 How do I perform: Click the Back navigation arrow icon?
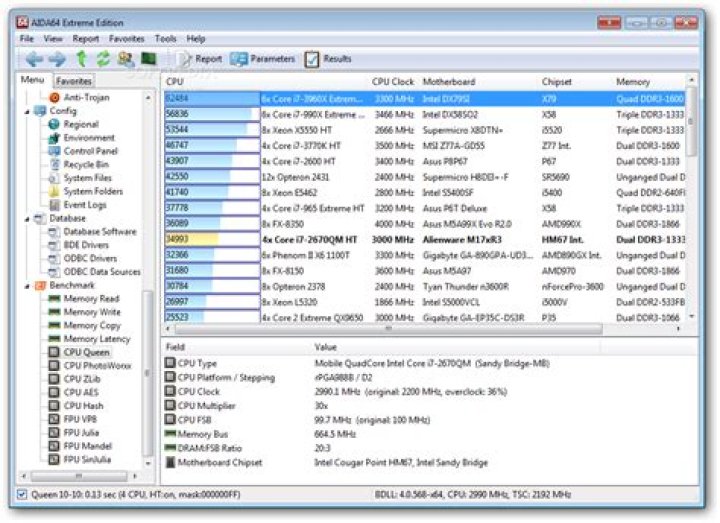click(34, 59)
